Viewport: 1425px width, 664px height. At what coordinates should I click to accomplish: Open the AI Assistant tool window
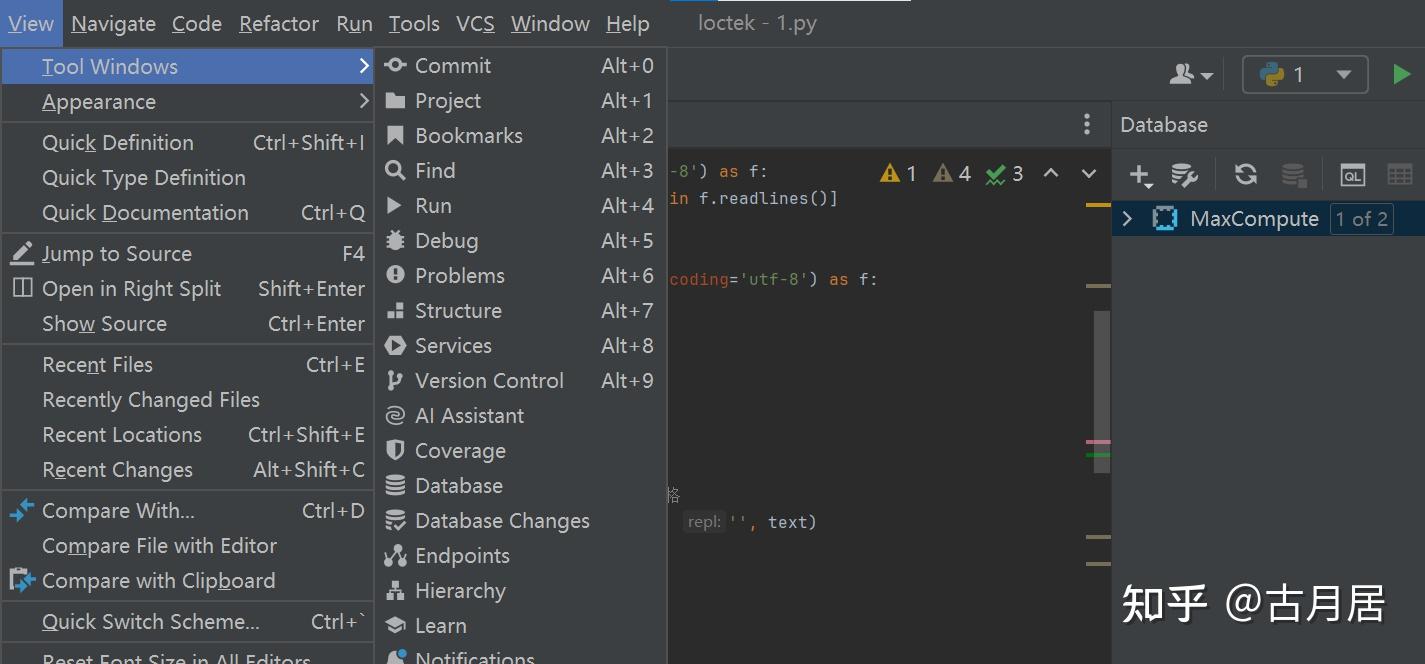pos(469,415)
